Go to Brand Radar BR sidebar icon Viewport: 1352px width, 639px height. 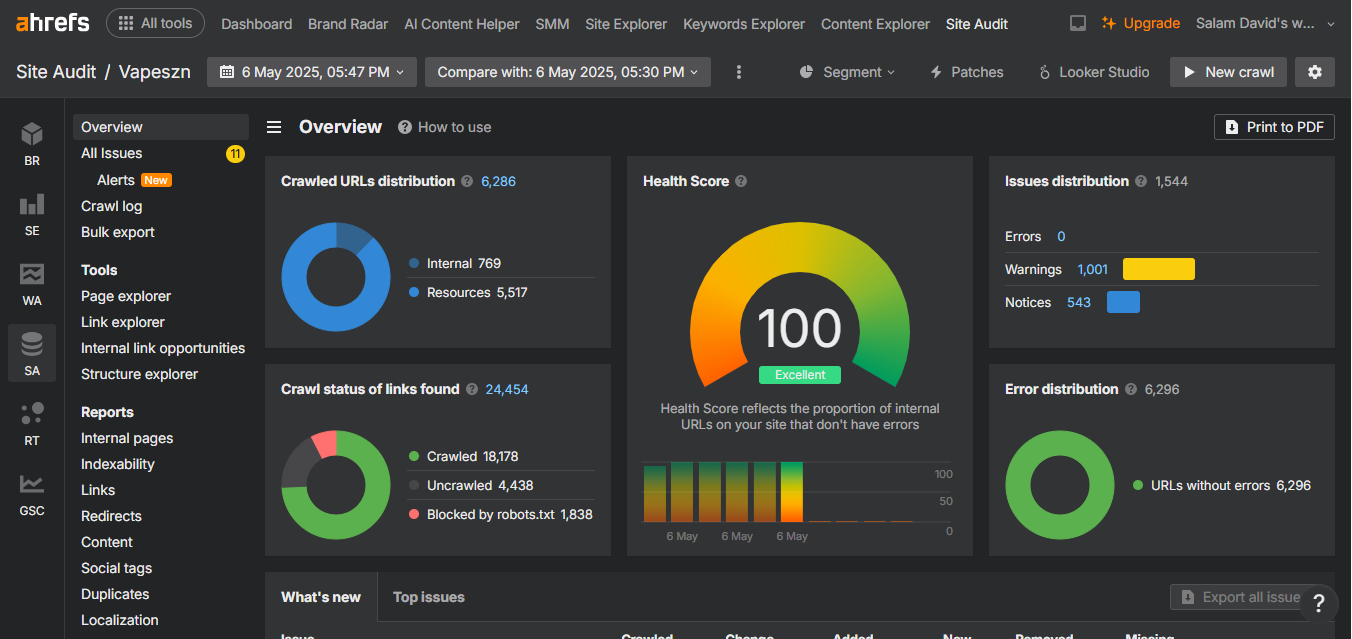point(32,143)
